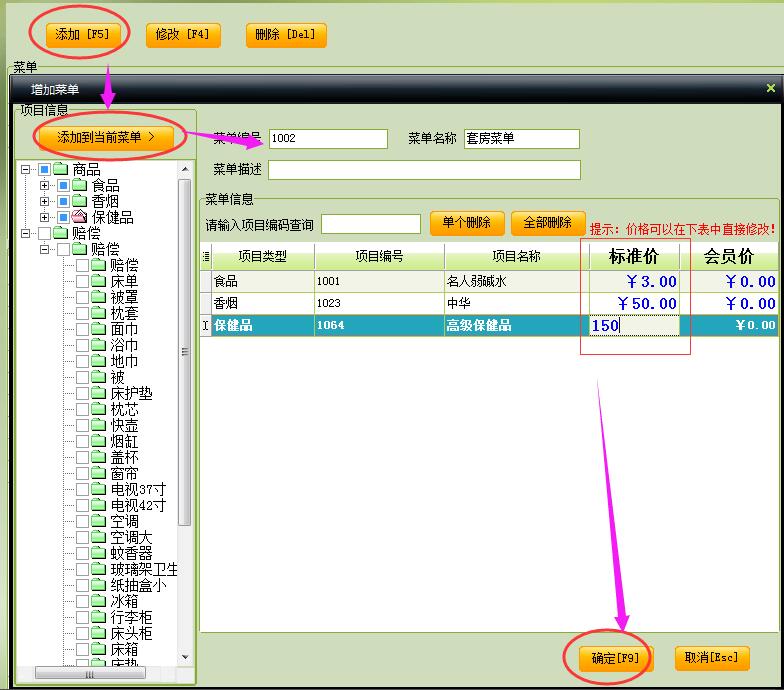Click the 全部删除 button

point(548,223)
